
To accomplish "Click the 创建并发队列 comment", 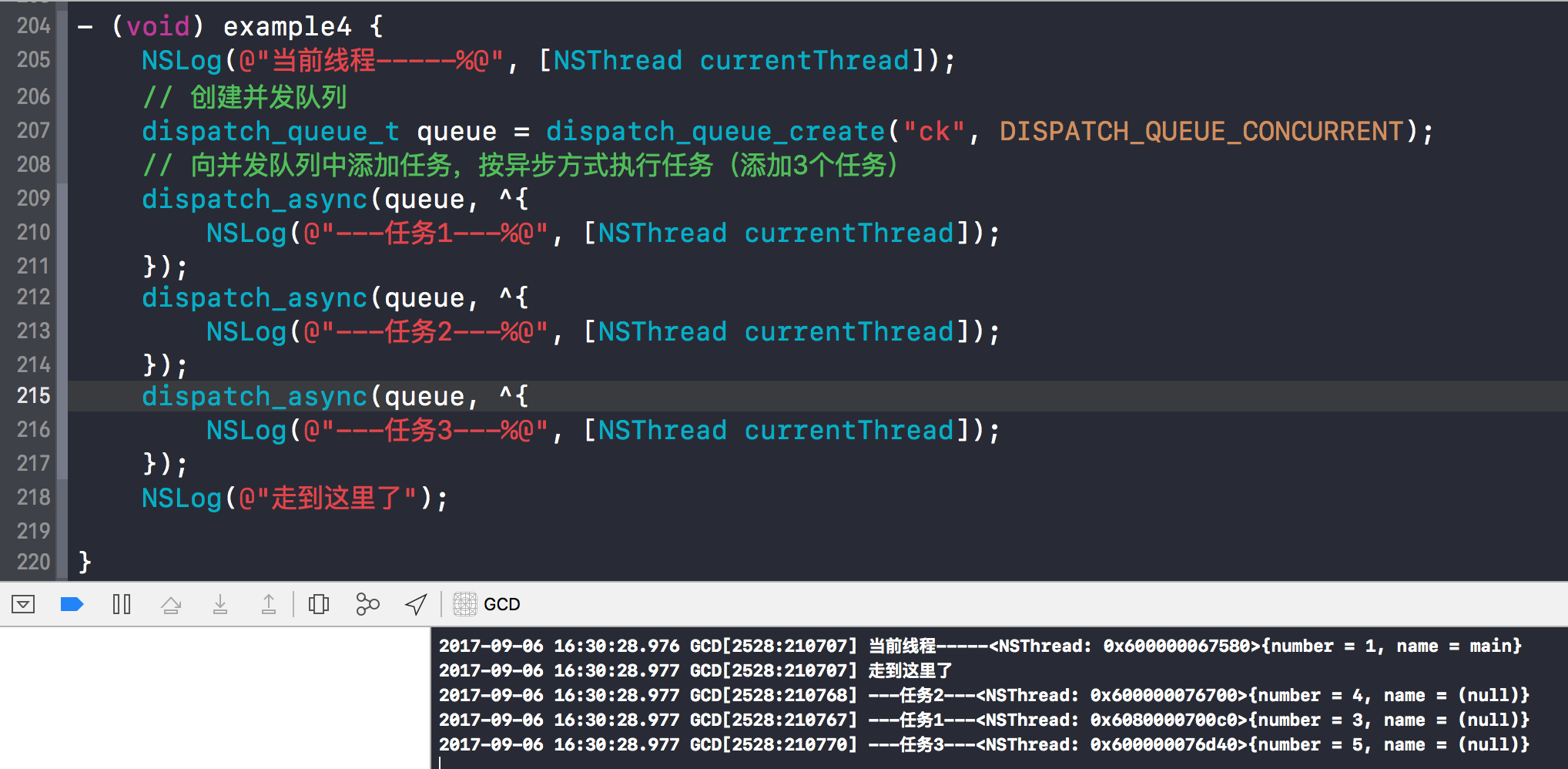I will (245, 97).
